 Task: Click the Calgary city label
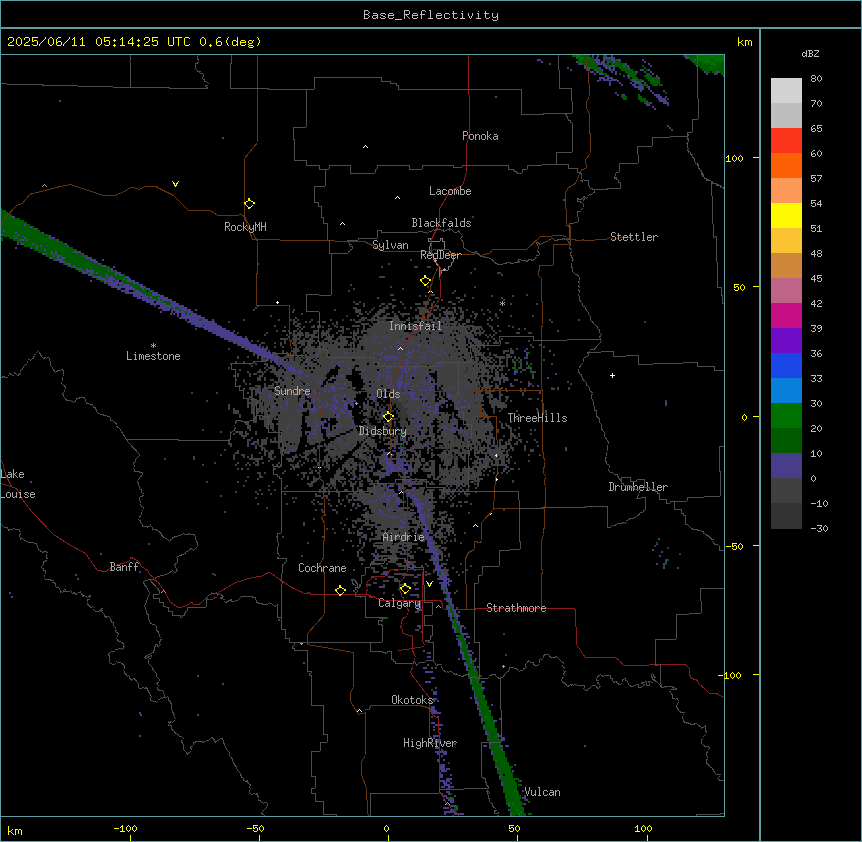click(400, 603)
